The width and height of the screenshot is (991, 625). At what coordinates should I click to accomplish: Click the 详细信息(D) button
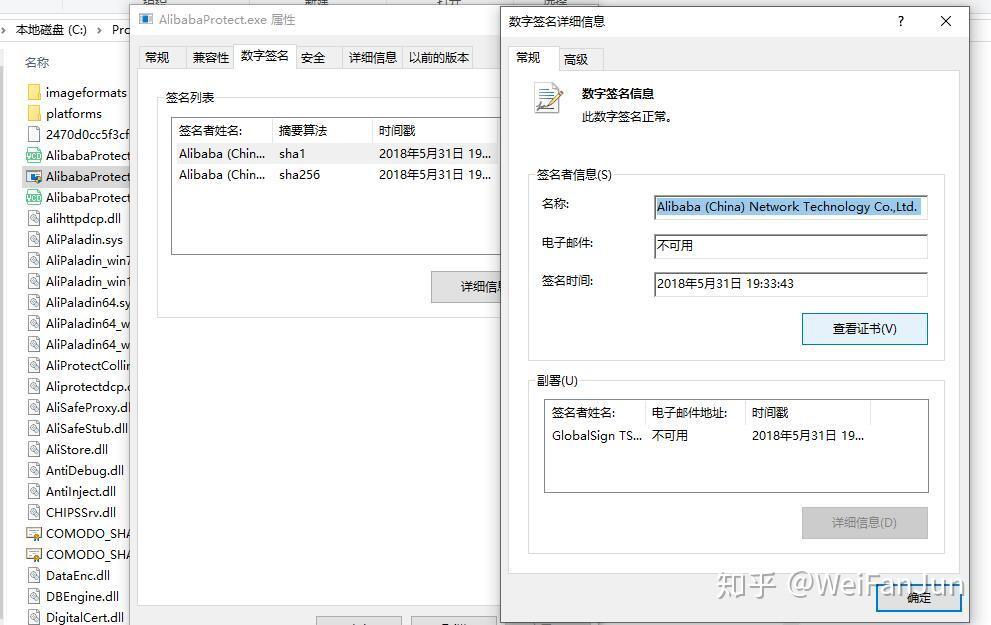(865, 523)
